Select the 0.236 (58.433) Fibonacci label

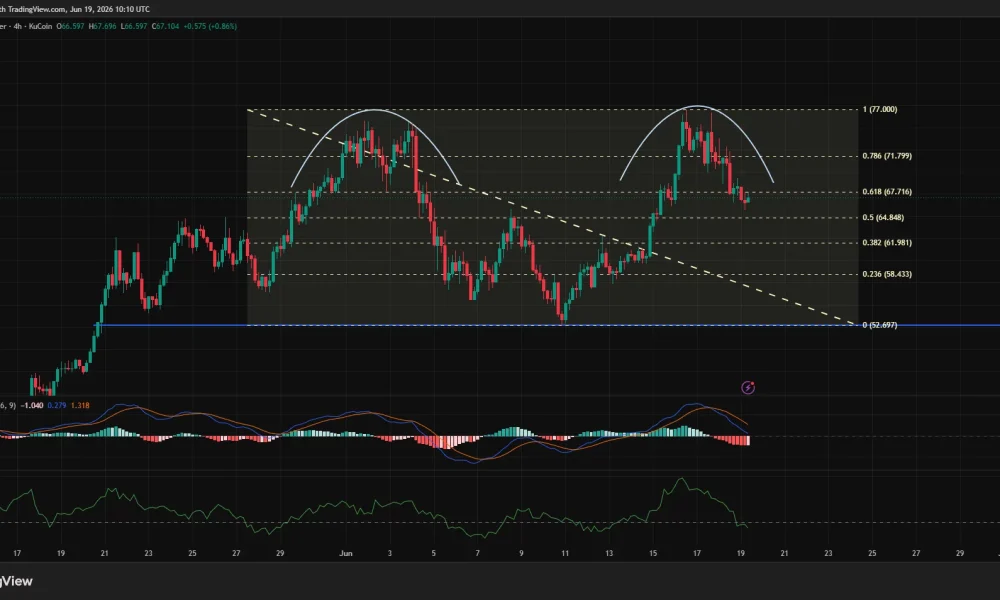(886, 274)
